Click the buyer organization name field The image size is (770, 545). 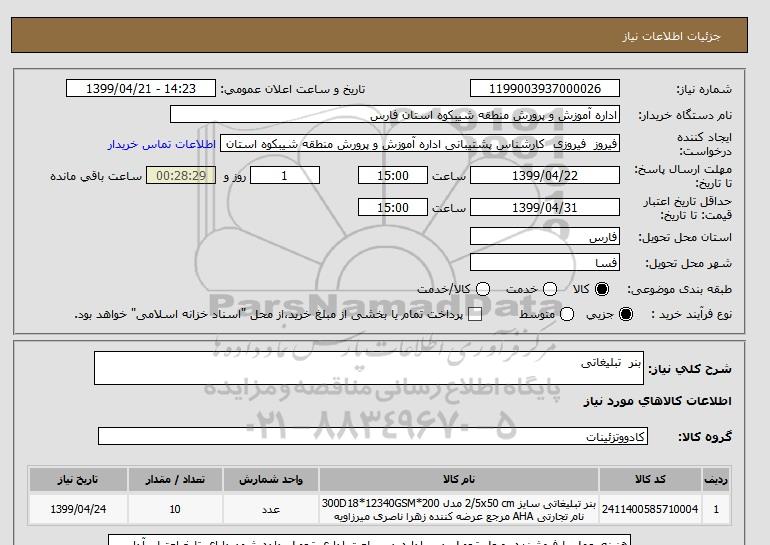(x=394, y=114)
